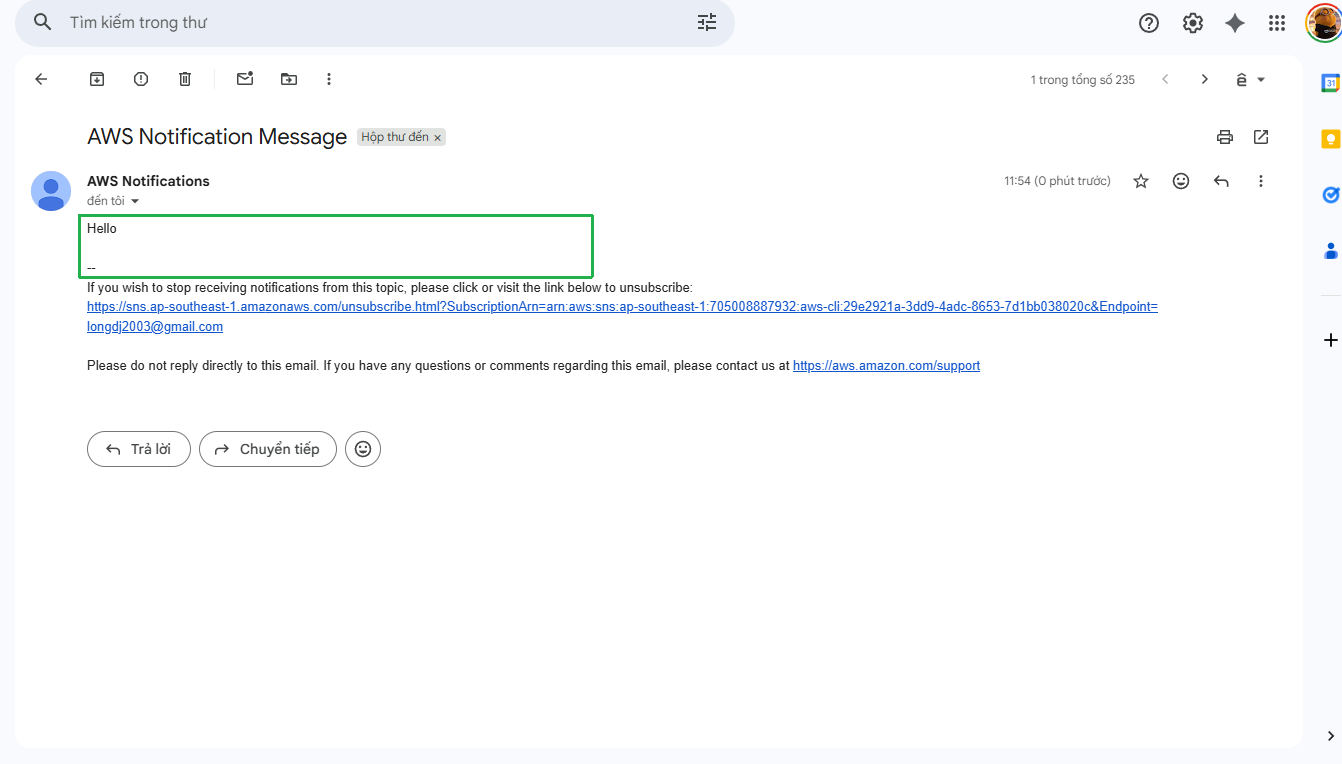Viewport: 1342px width, 764px height.
Task: Print the email
Action: 1224,137
